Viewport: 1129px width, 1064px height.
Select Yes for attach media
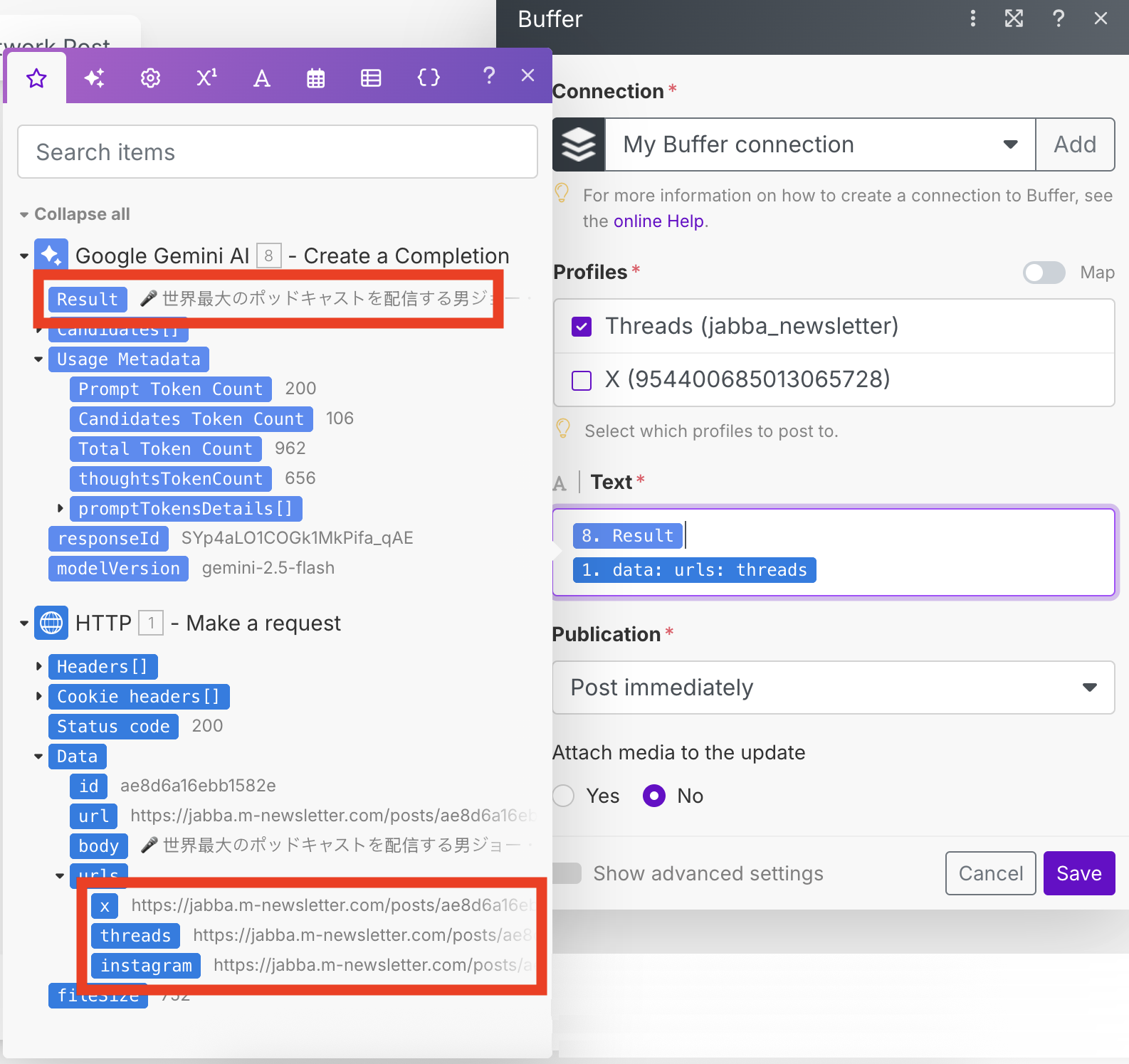(563, 796)
